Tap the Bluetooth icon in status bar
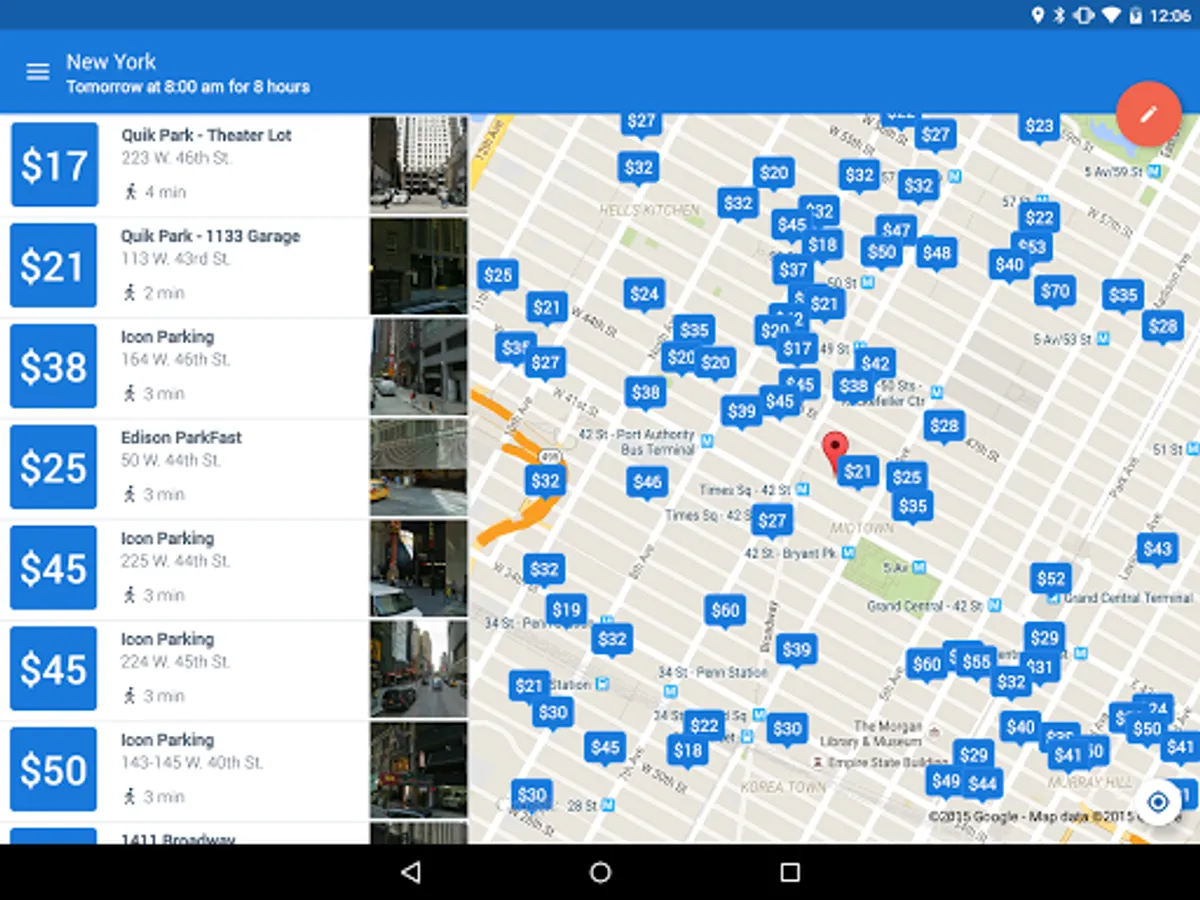 coord(1060,15)
